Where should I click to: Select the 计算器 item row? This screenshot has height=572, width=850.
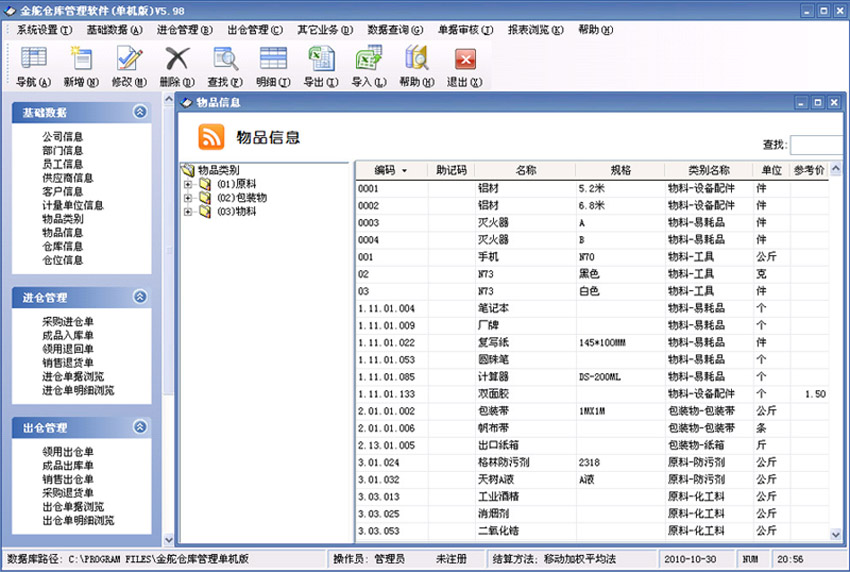coord(592,377)
